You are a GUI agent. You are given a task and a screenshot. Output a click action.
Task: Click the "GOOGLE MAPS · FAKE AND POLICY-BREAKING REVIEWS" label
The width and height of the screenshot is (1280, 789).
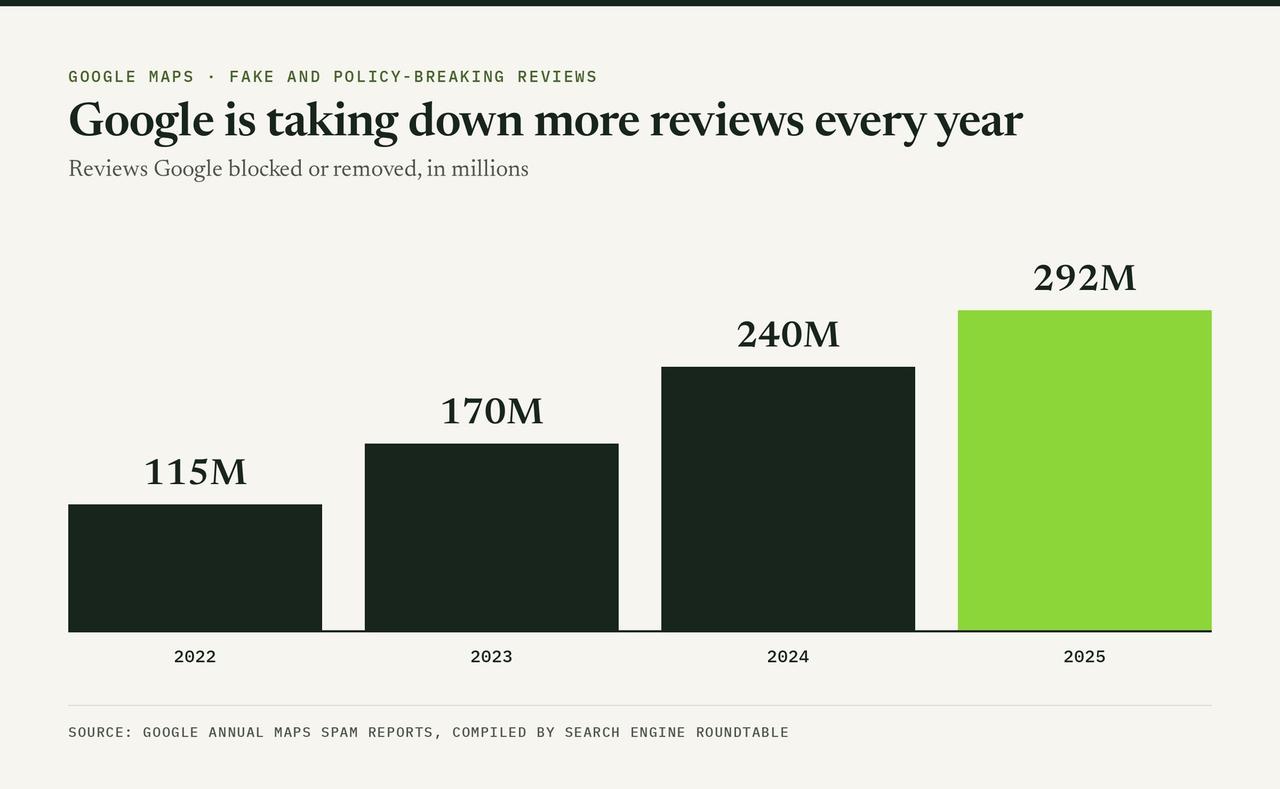[x=333, y=77]
